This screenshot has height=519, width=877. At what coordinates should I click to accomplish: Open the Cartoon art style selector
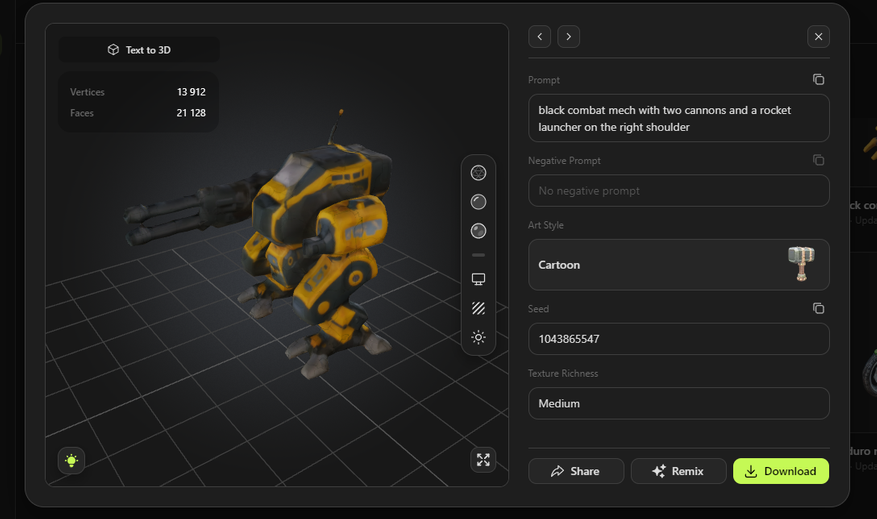pyautogui.click(x=678, y=265)
